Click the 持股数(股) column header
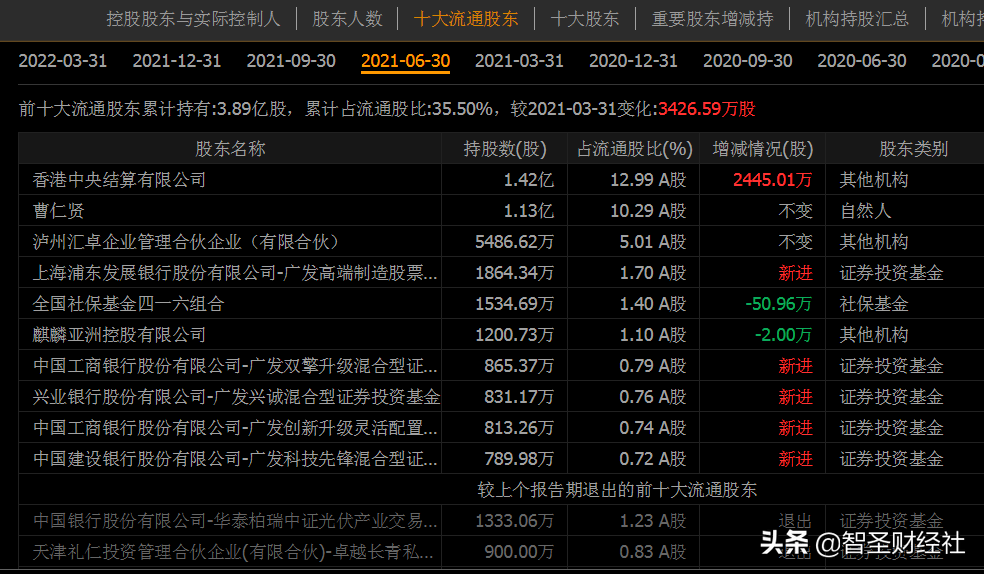Viewport: 984px width, 574px height. tap(505, 149)
